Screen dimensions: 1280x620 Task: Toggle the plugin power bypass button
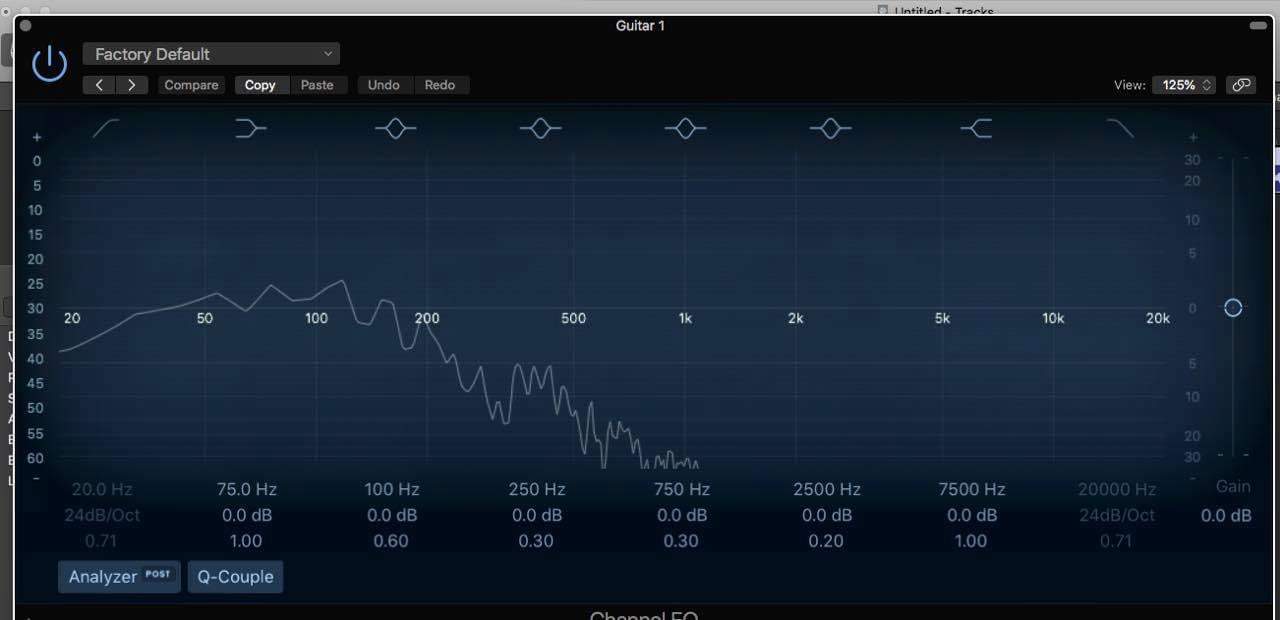49,65
